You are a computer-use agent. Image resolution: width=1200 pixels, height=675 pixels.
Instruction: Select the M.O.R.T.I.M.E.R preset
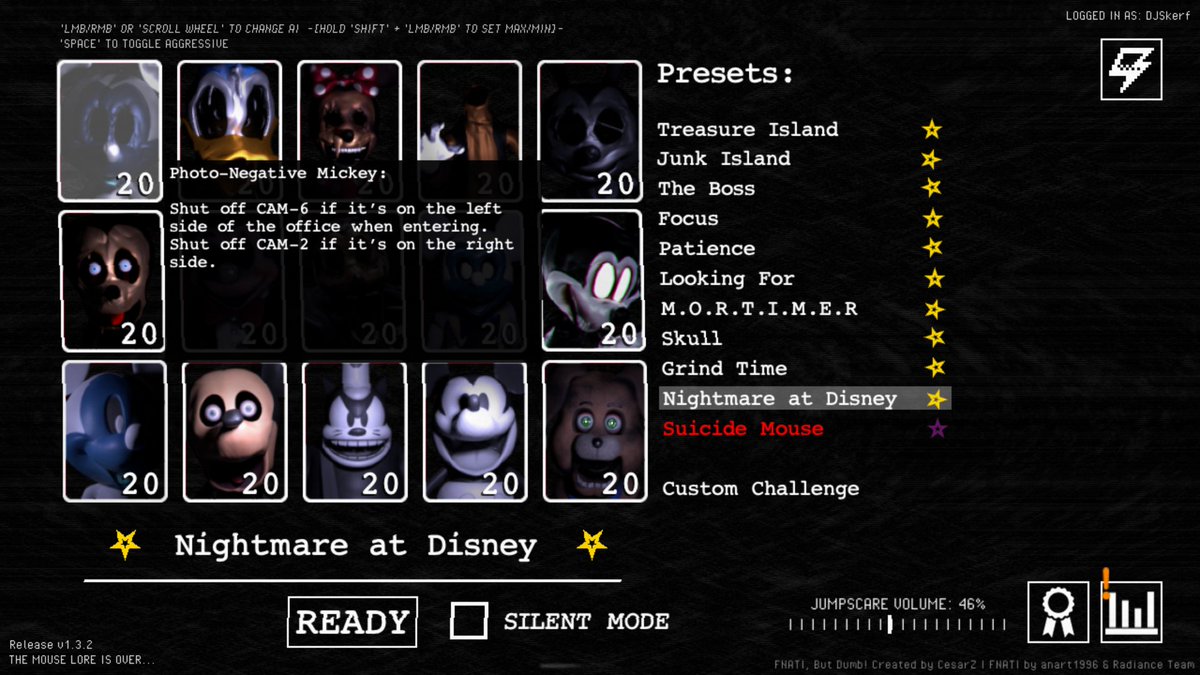click(760, 309)
